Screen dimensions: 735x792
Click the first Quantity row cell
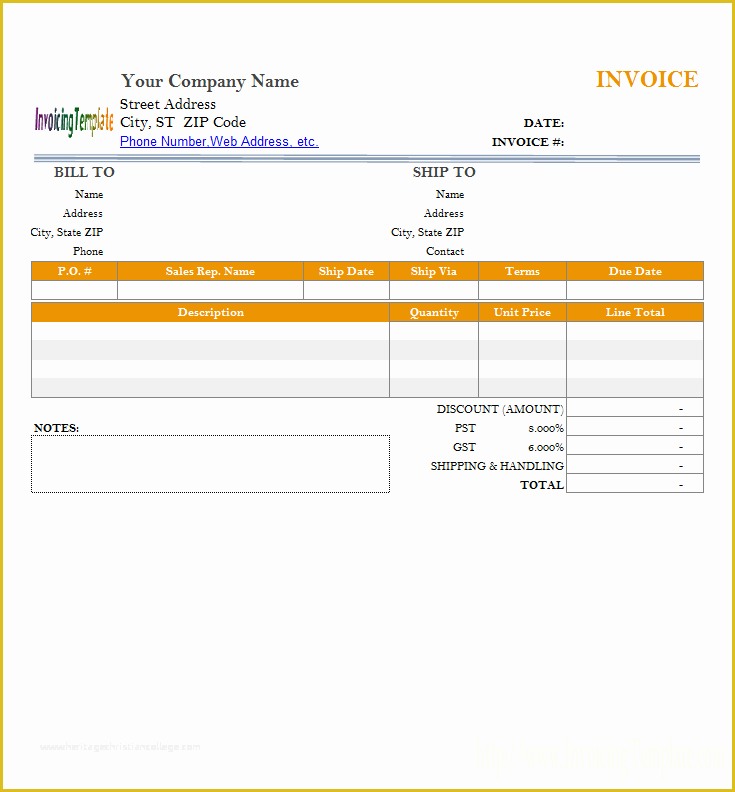click(x=434, y=331)
